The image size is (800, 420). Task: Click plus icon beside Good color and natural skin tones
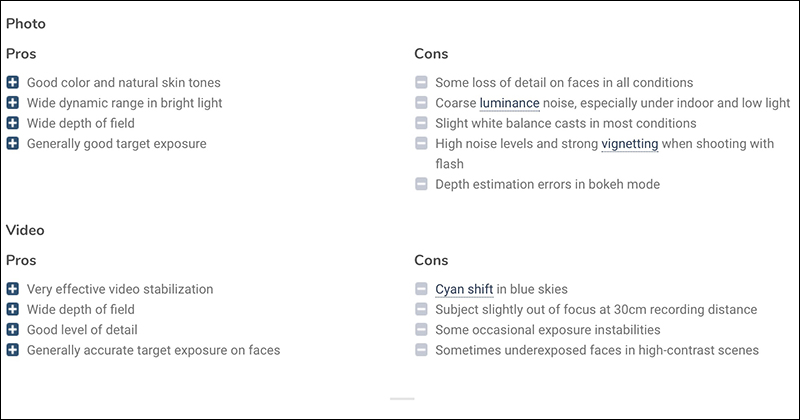point(13,82)
